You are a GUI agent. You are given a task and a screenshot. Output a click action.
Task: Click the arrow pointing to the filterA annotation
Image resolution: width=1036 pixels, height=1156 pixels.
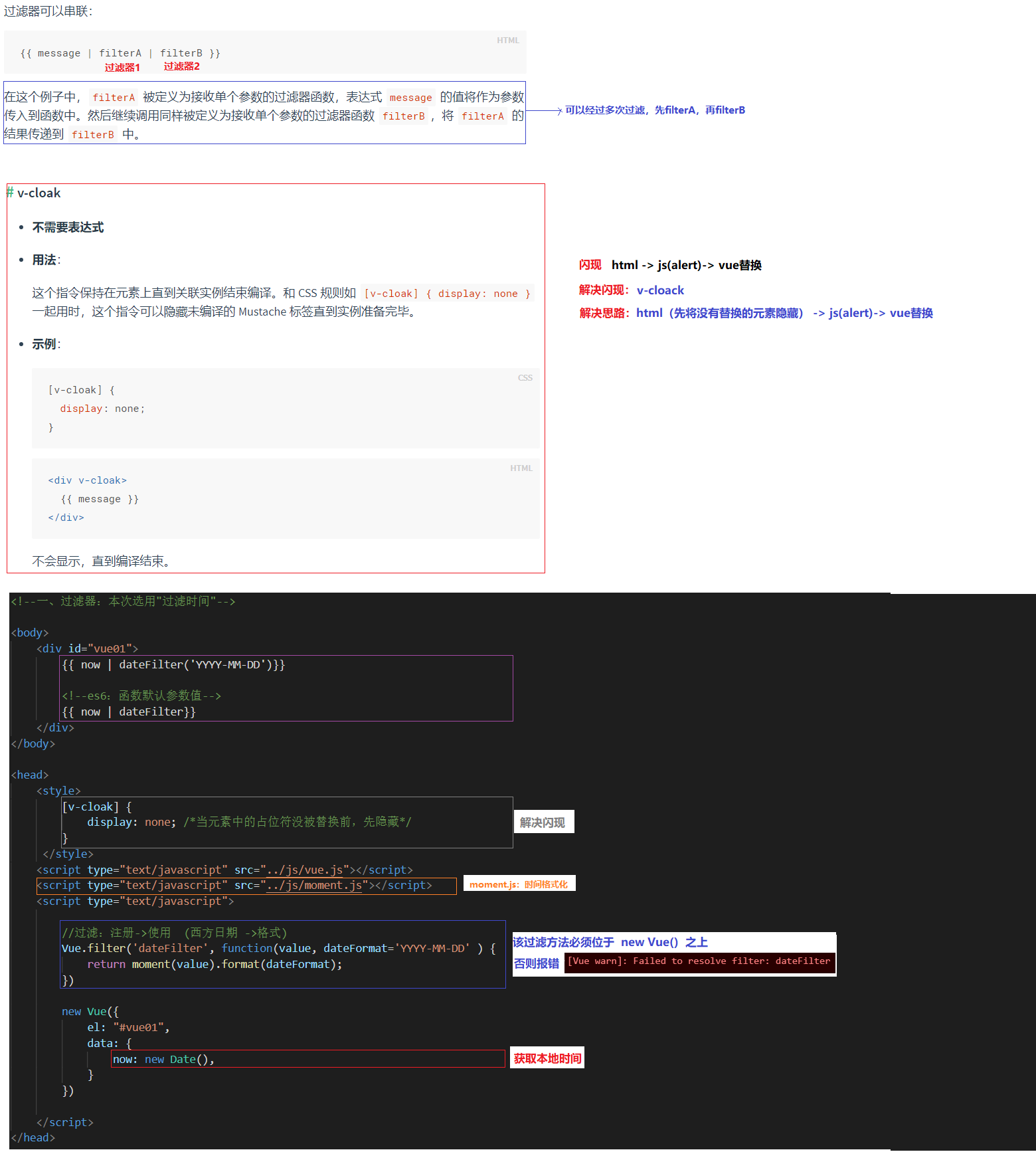[x=544, y=111]
